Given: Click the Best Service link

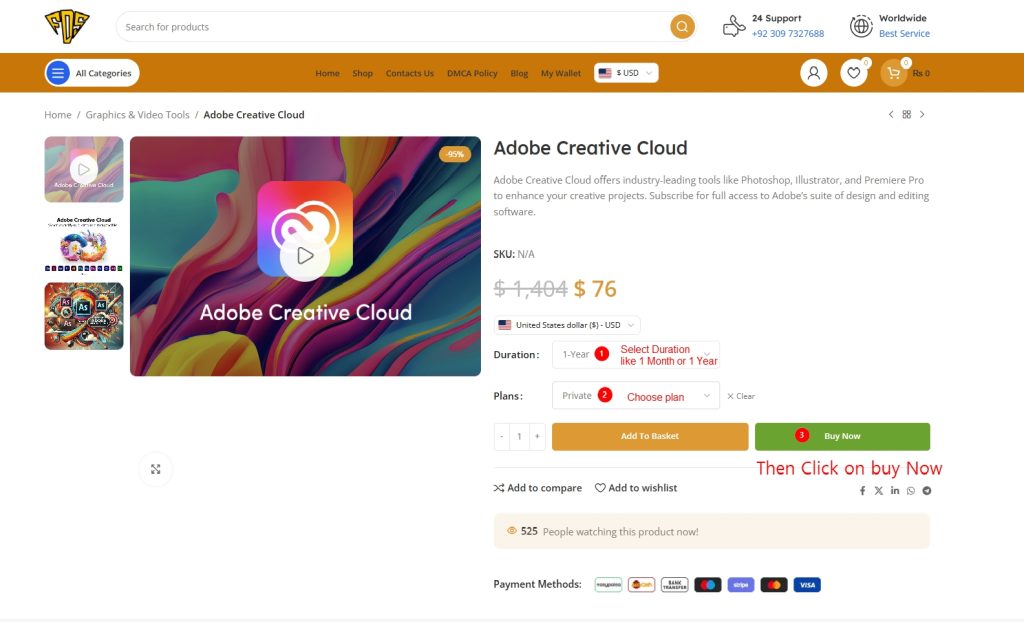Looking at the screenshot, I should pyautogui.click(x=904, y=33).
